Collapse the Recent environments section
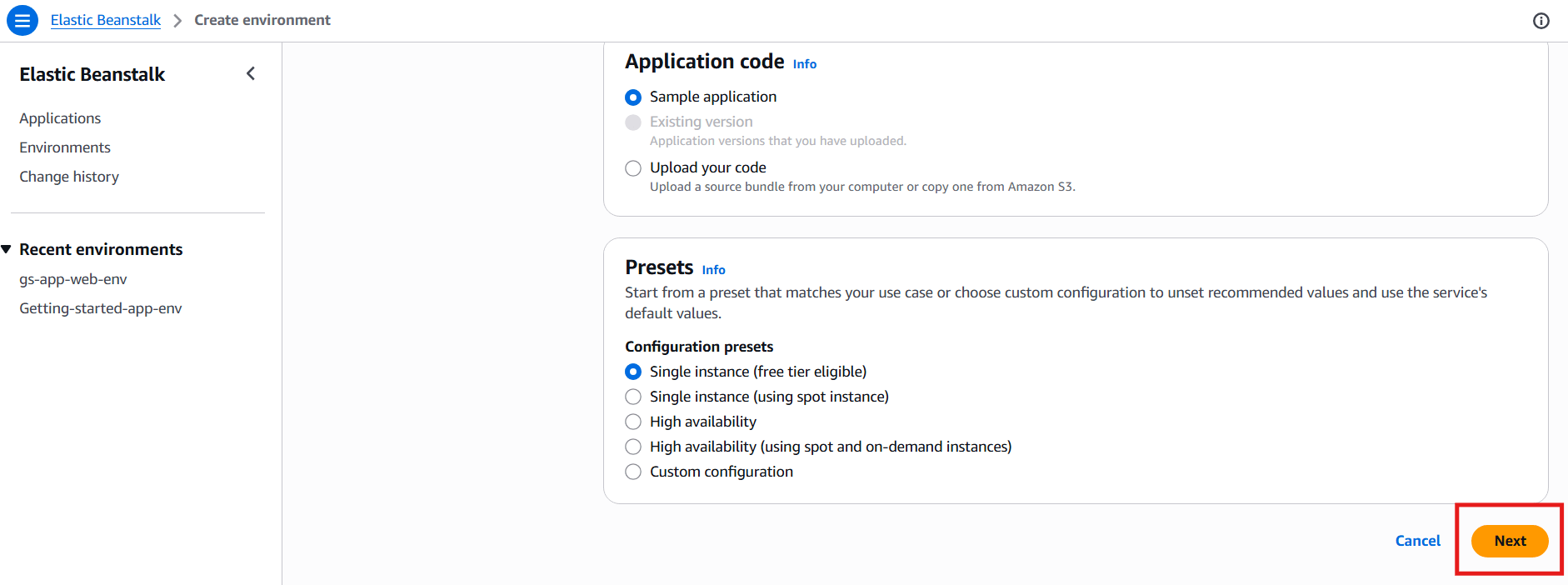 click(x=7, y=249)
